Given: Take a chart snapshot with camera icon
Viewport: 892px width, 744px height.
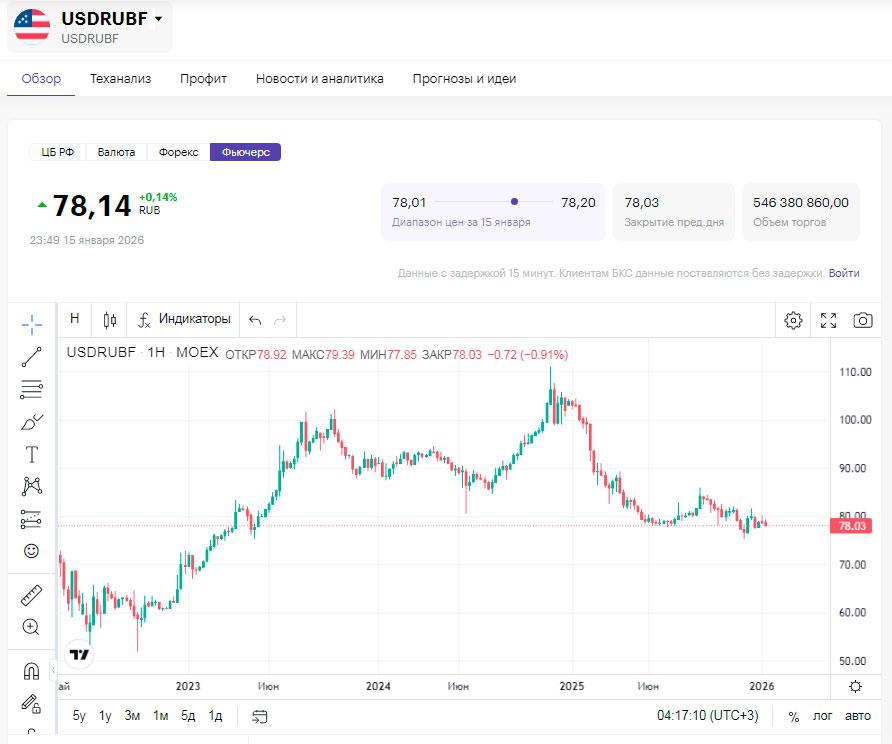Looking at the screenshot, I should pyautogui.click(x=862, y=320).
